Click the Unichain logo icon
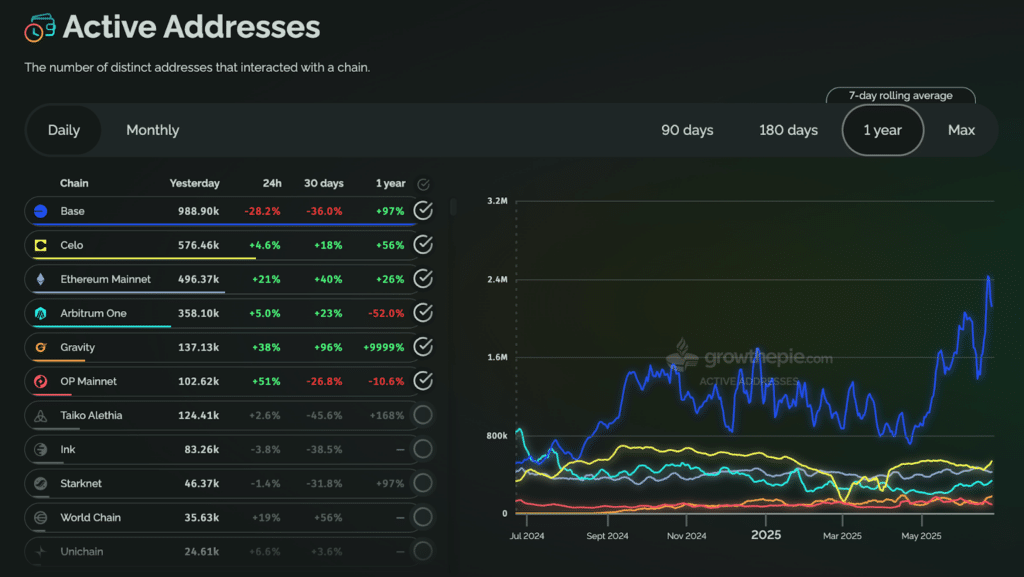The height and width of the screenshot is (577, 1024). [40, 552]
